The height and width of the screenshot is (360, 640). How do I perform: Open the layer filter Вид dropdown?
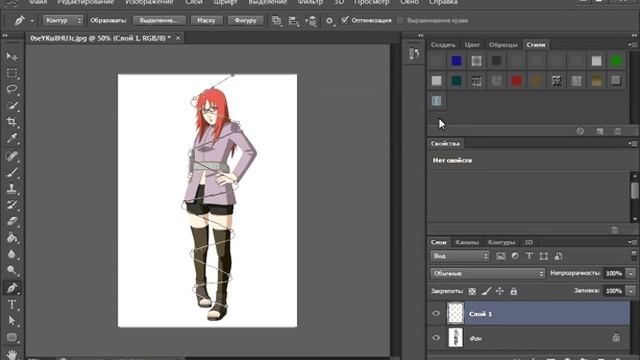tap(460, 256)
